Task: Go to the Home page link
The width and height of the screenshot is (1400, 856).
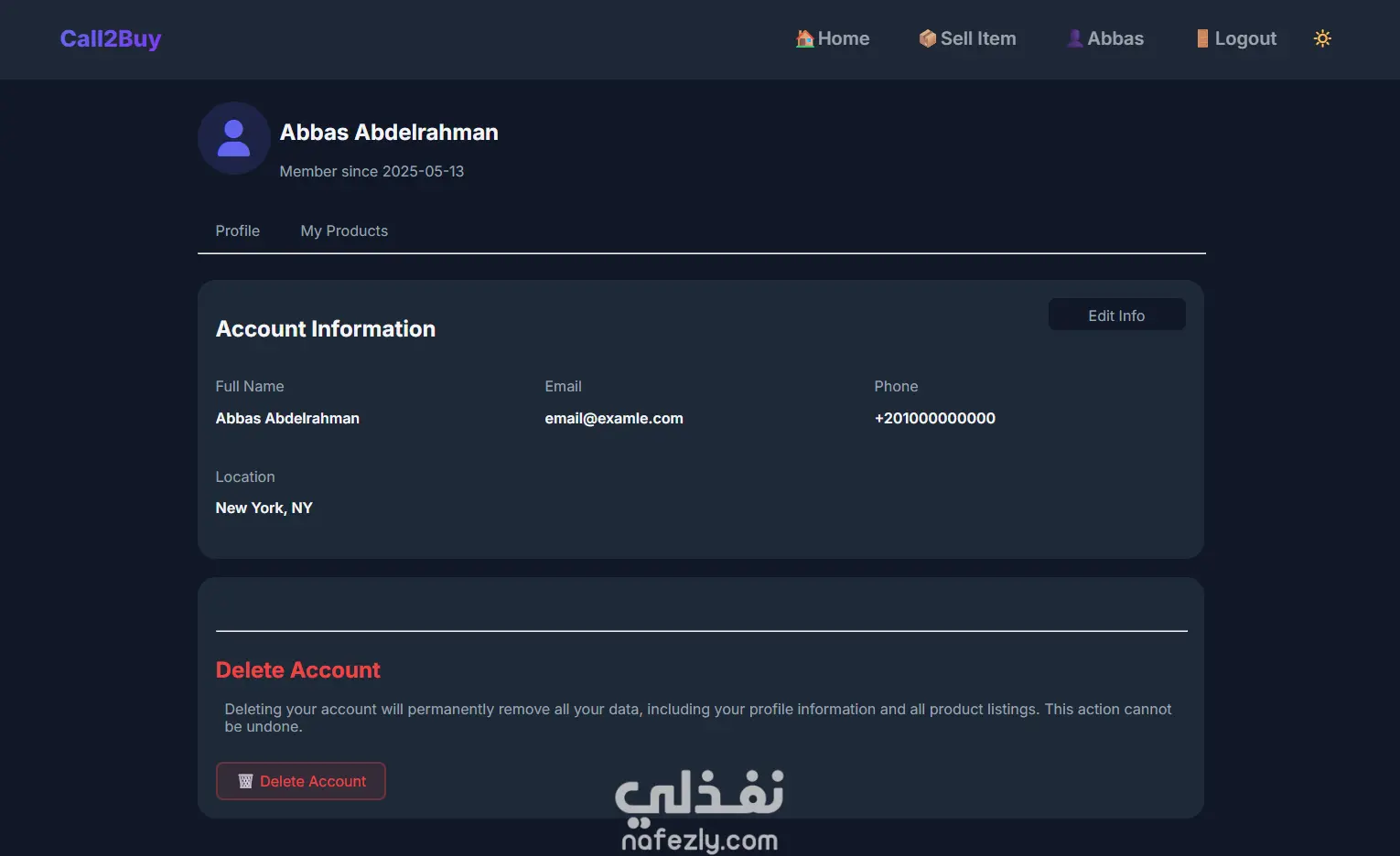Action: tap(844, 38)
